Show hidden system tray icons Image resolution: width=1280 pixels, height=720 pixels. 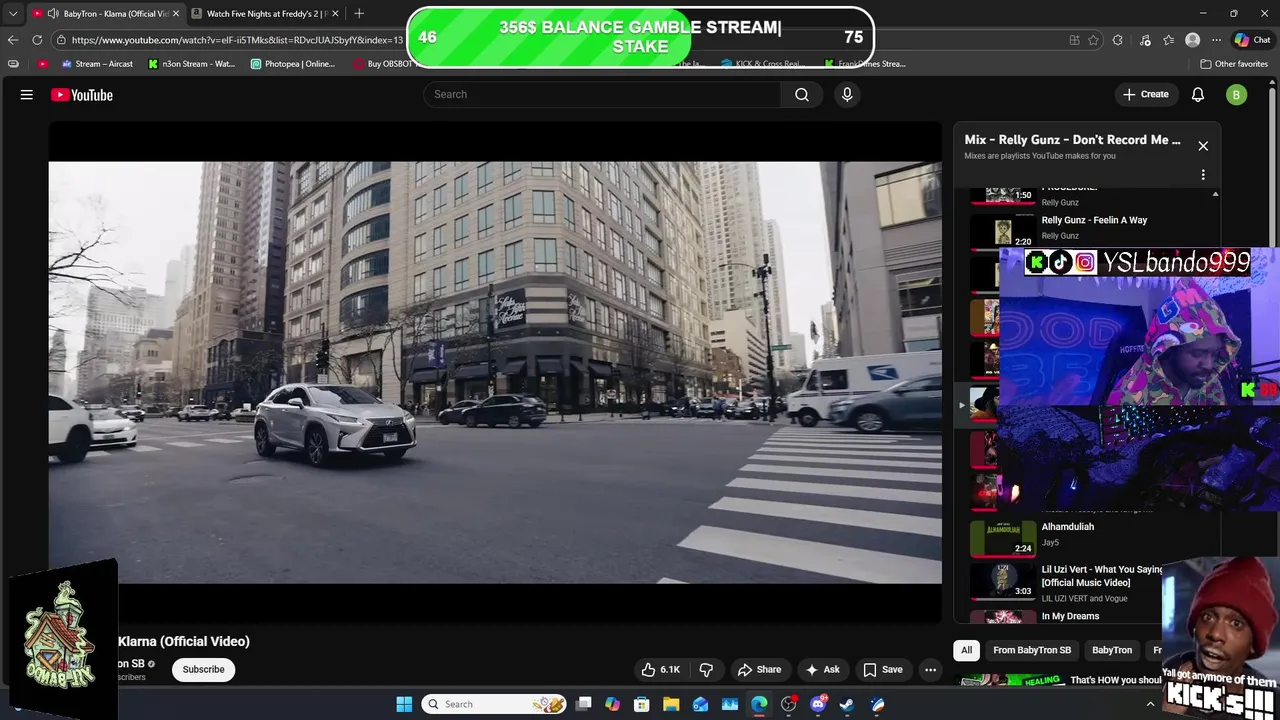[x=1150, y=704]
